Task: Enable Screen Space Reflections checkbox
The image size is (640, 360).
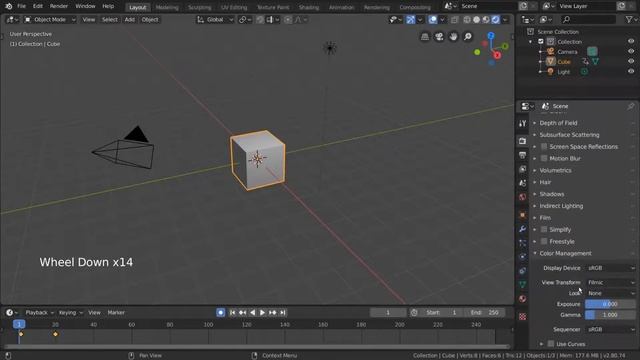Action: pyautogui.click(x=544, y=147)
